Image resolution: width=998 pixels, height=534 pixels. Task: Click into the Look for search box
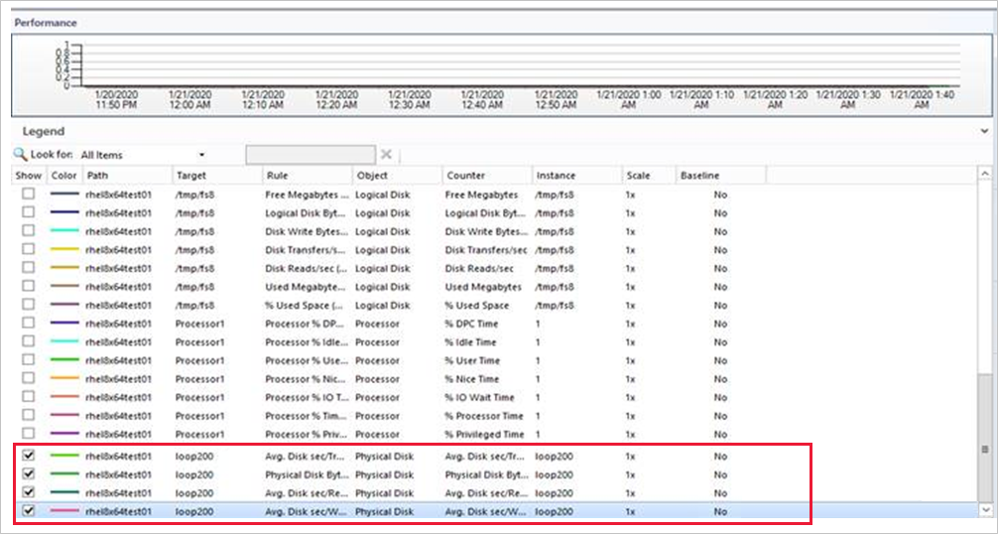310,155
